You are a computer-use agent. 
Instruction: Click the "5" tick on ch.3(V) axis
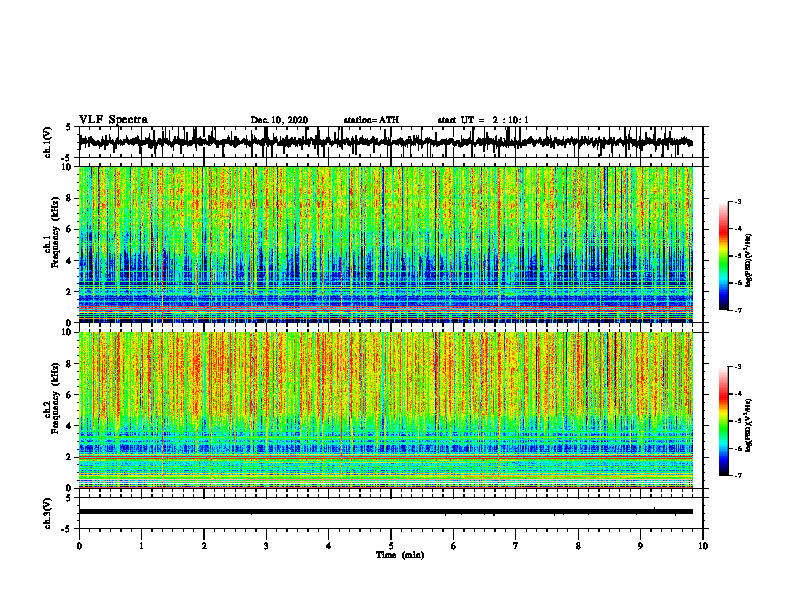click(x=69, y=499)
